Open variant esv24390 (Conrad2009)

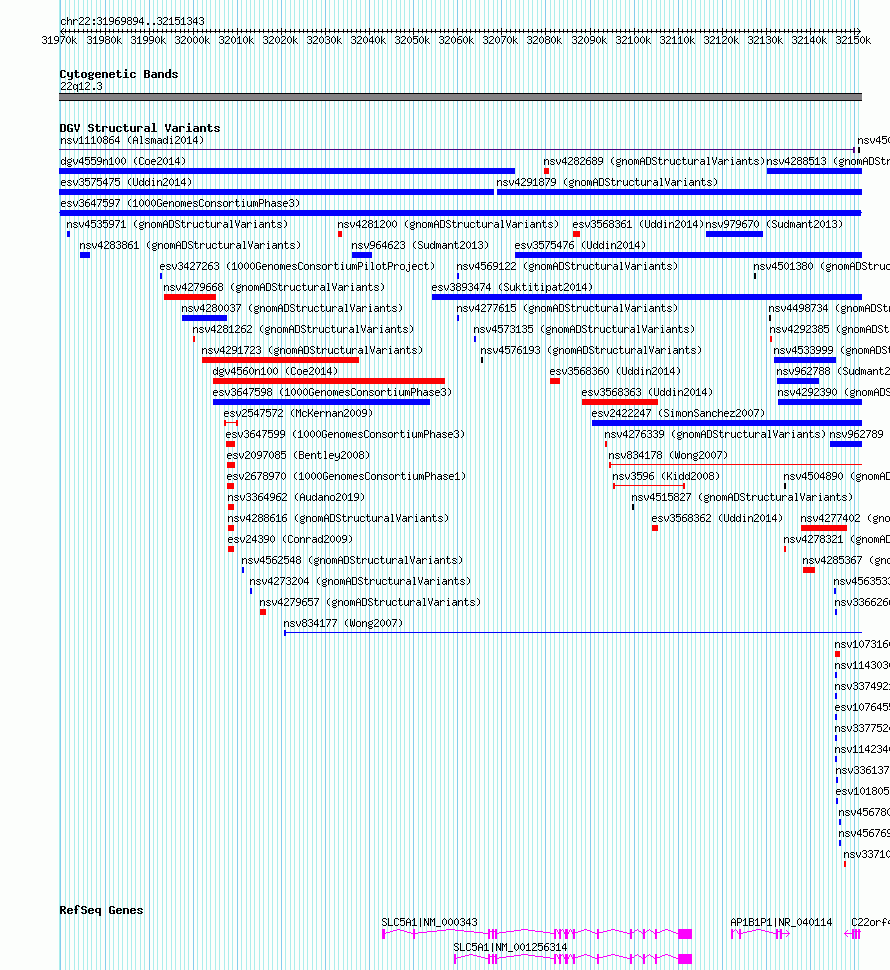click(290, 540)
